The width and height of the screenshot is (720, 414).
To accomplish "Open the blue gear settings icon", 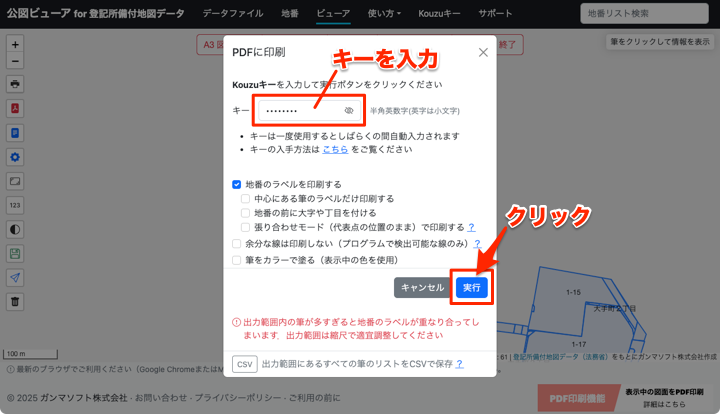I will pos(15,157).
